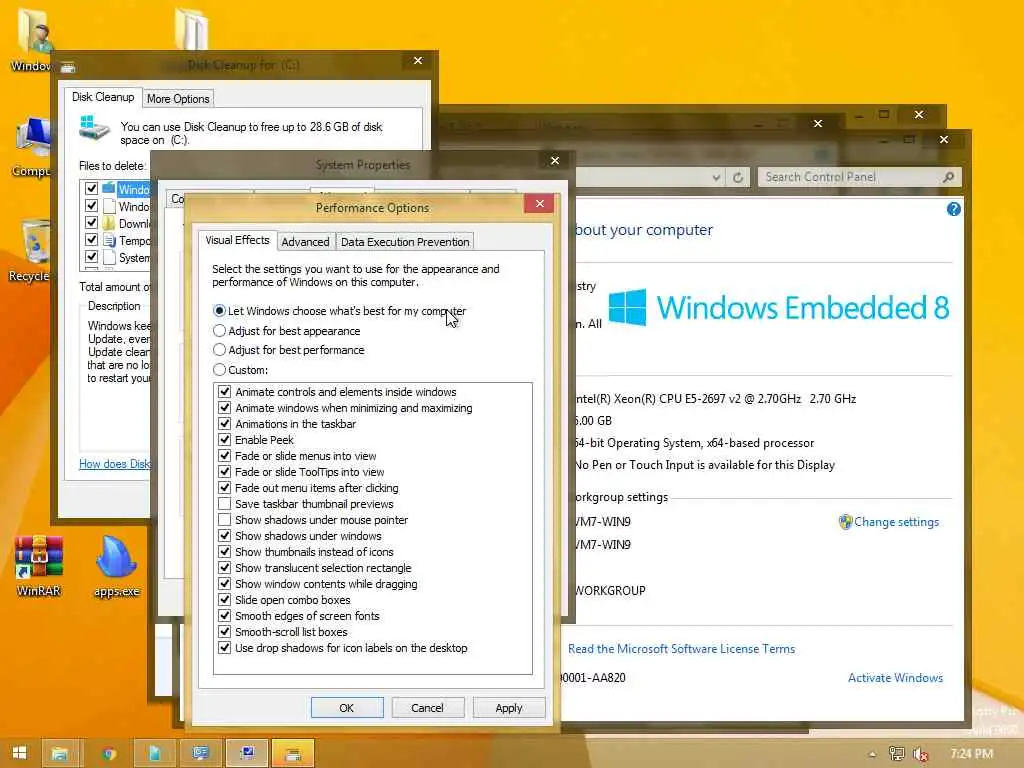Toggle Show translucent selection rectangle
Image resolution: width=1024 pixels, height=768 pixels.
point(225,568)
